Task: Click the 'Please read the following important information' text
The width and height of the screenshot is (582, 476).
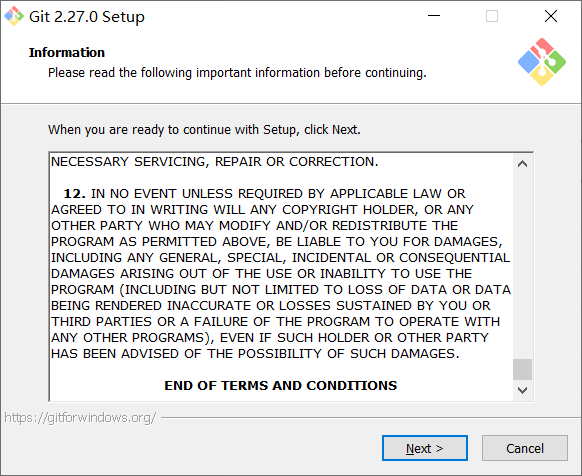Action: point(237,72)
